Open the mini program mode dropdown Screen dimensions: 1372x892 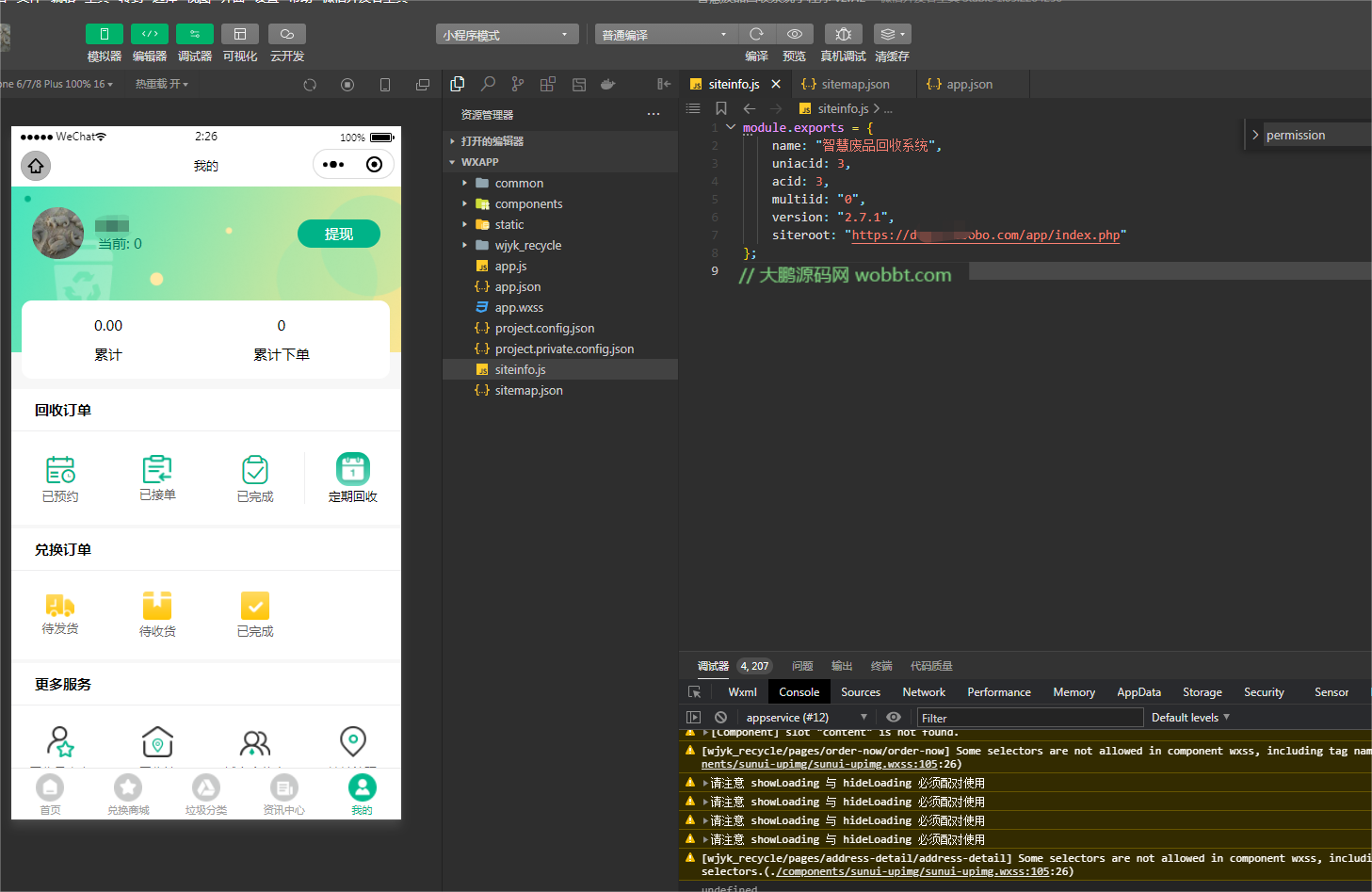point(507,35)
